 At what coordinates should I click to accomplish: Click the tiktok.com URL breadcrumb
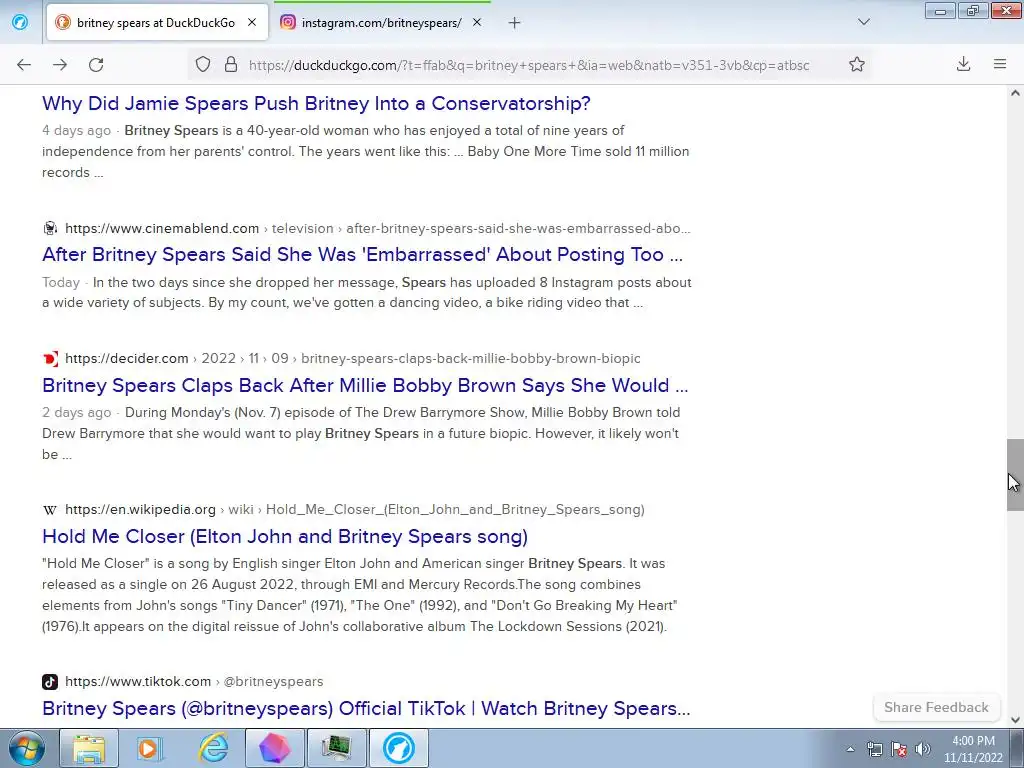coord(194,681)
